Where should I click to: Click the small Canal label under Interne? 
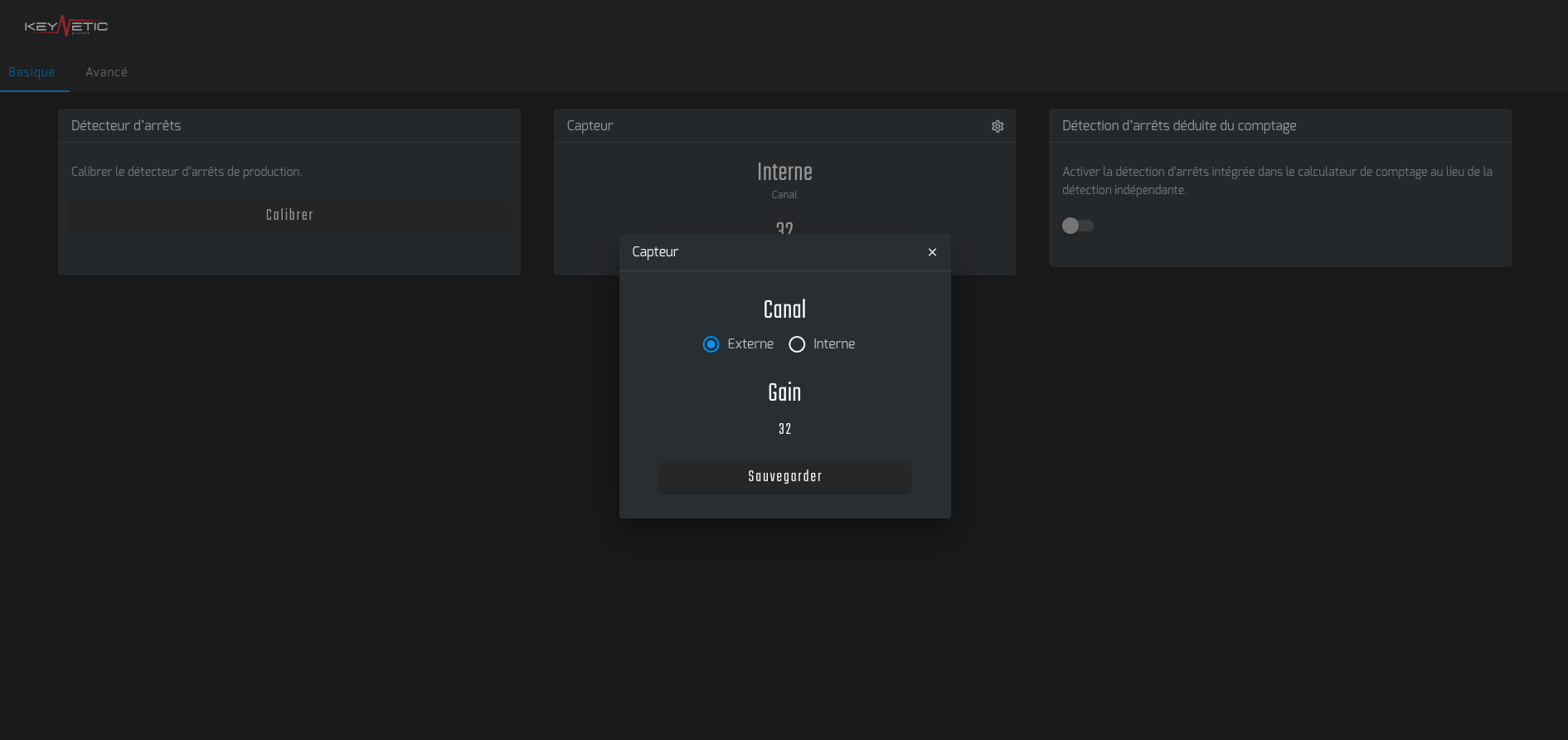click(x=784, y=195)
